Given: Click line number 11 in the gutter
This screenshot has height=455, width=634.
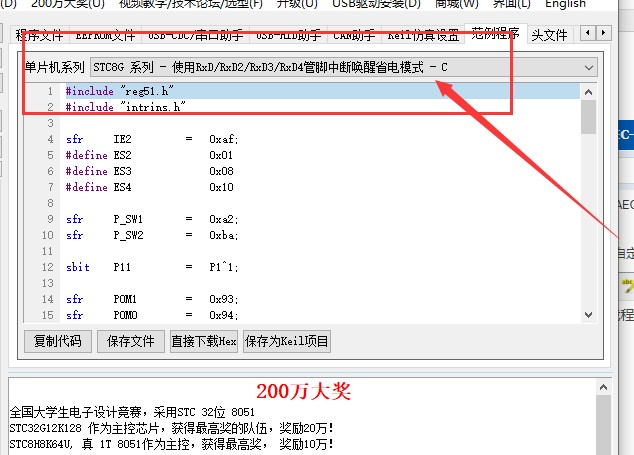Looking at the screenshot, I should 48,251.
